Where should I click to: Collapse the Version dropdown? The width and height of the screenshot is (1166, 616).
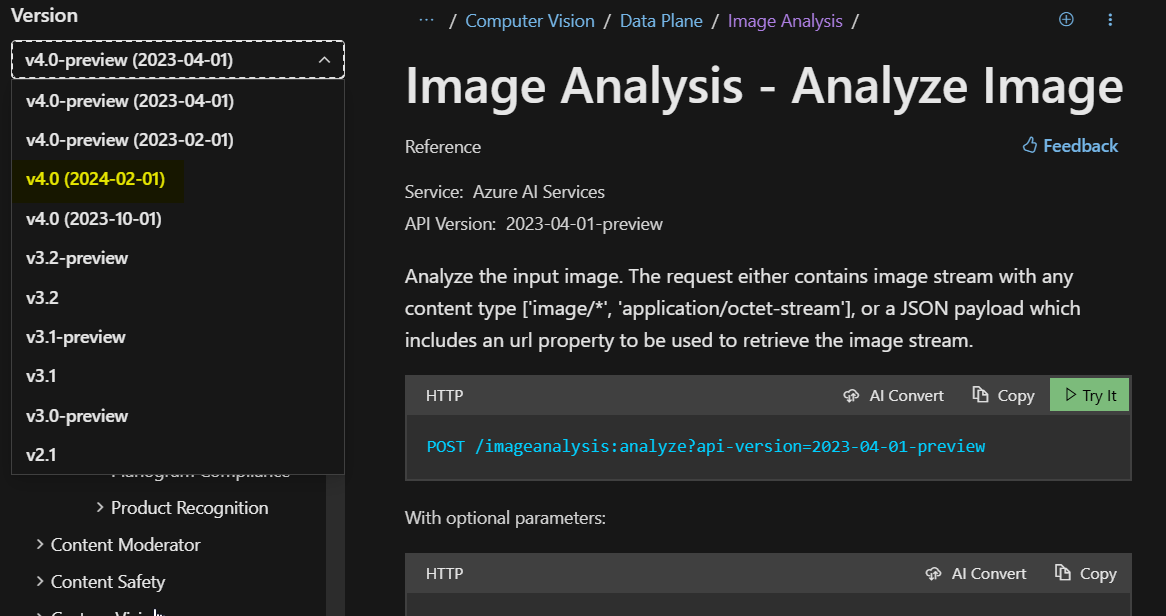click(x=324, y=59)
